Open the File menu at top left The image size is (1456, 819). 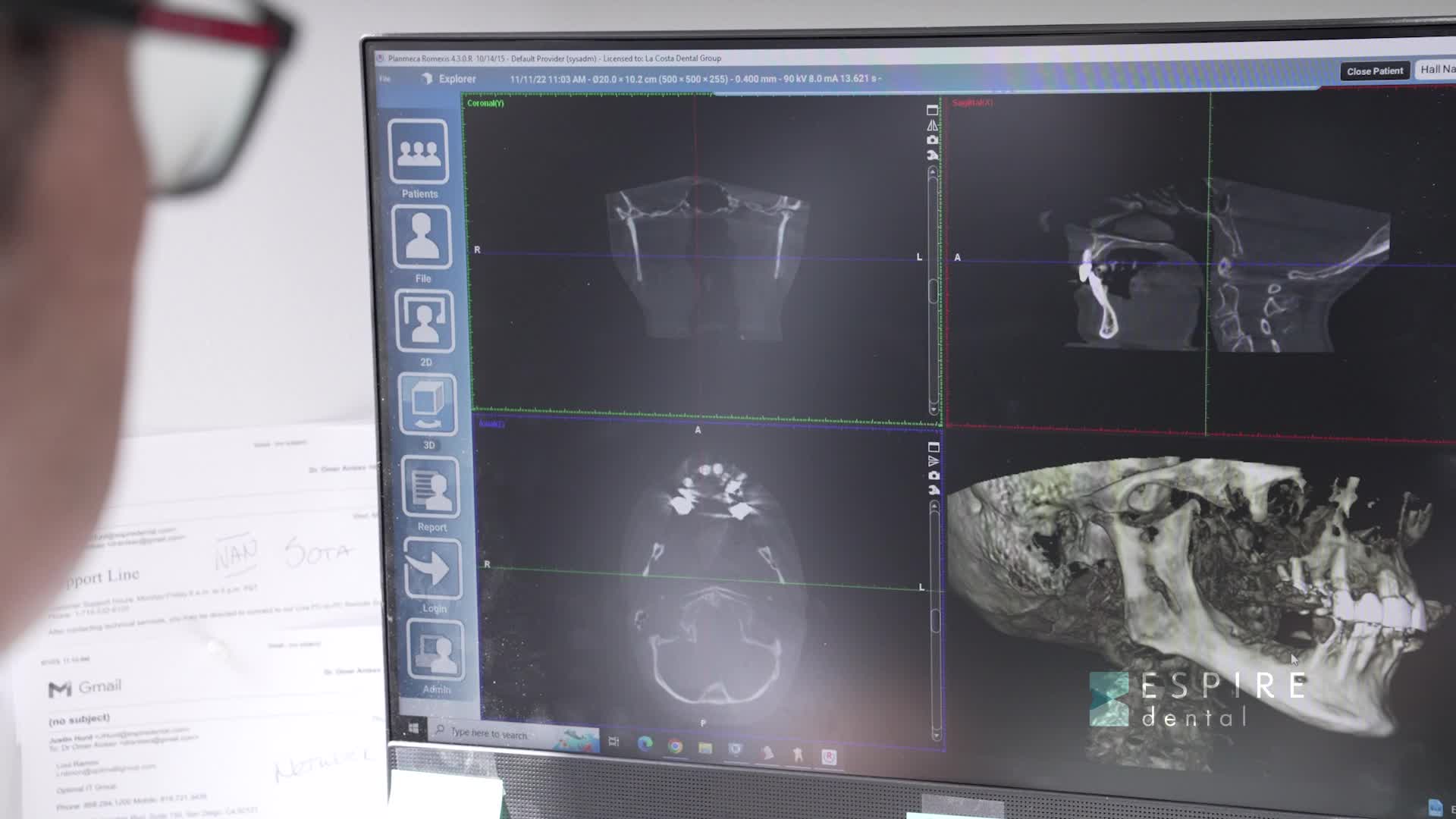(384, 79)
